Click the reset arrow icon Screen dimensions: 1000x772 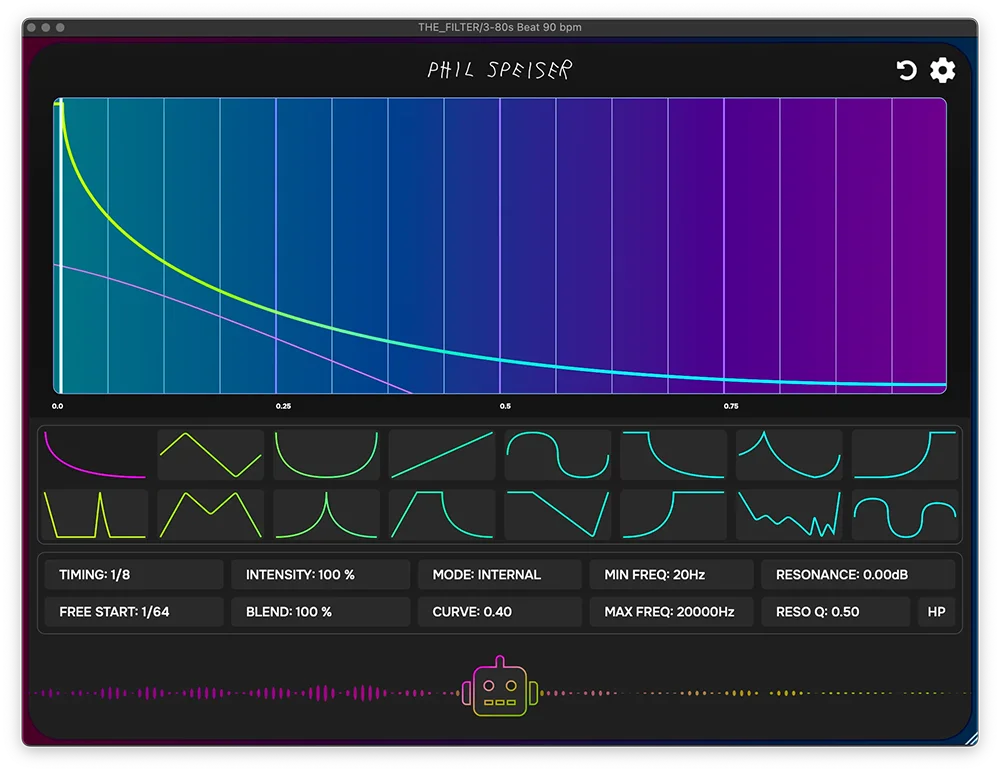[x=906, y=70]
